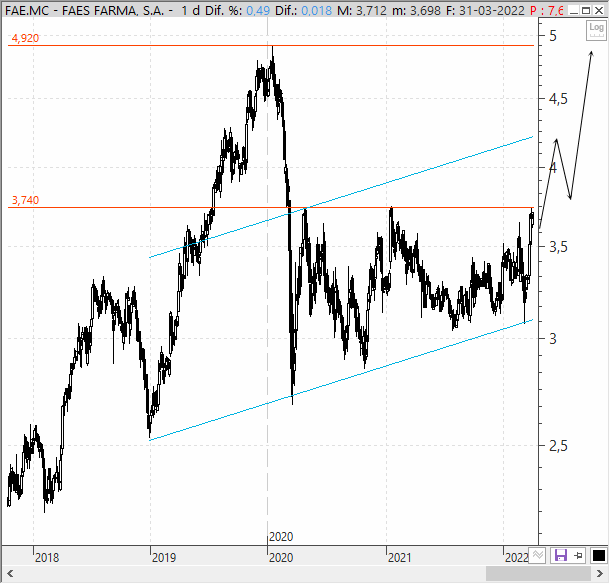Screen dimensions: 610x584
Task: Close the FAE.MC chart window
Action: [599, 11]
